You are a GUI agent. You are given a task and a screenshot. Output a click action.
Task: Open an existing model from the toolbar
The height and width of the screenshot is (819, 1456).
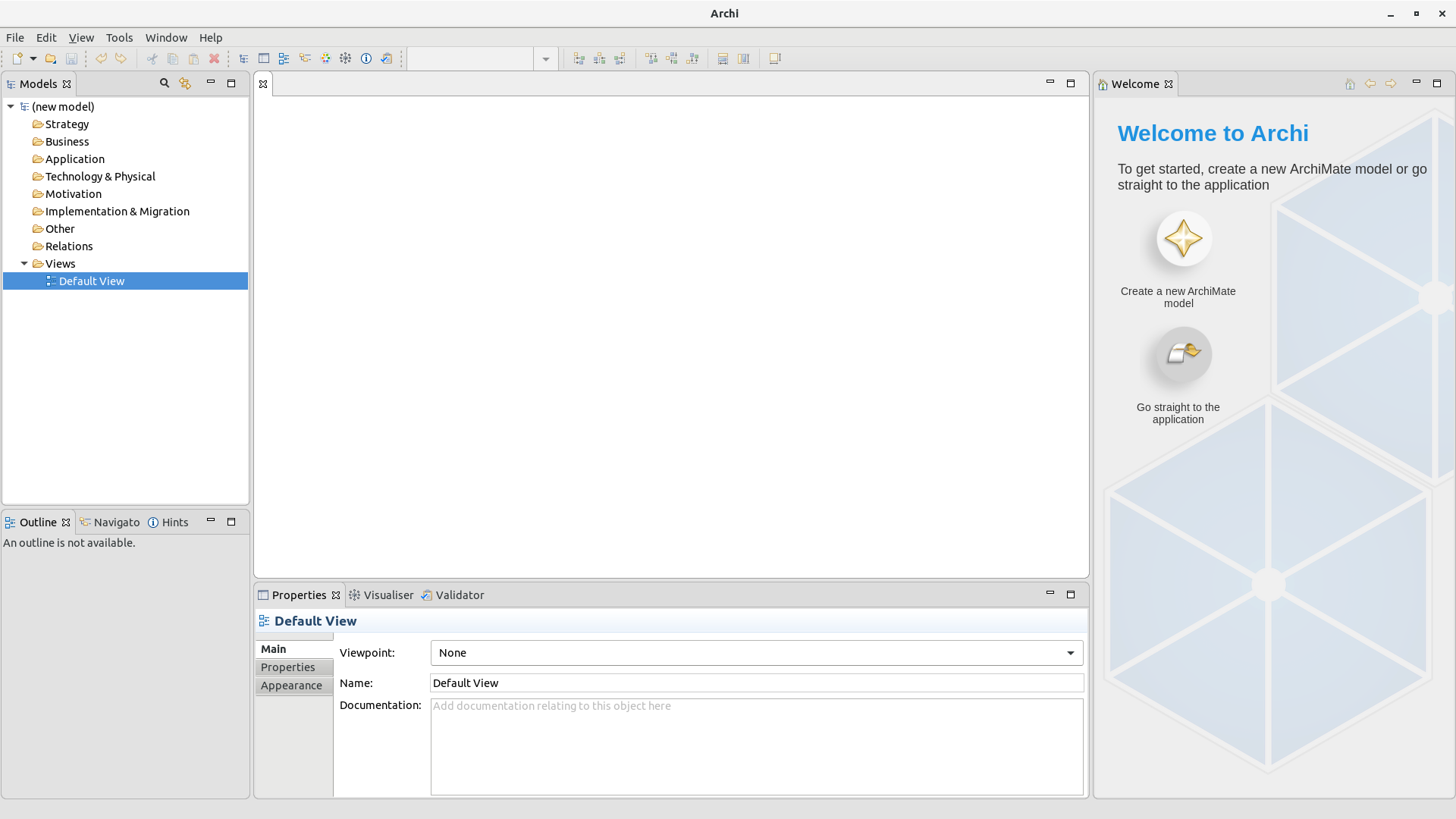(50, 58)
